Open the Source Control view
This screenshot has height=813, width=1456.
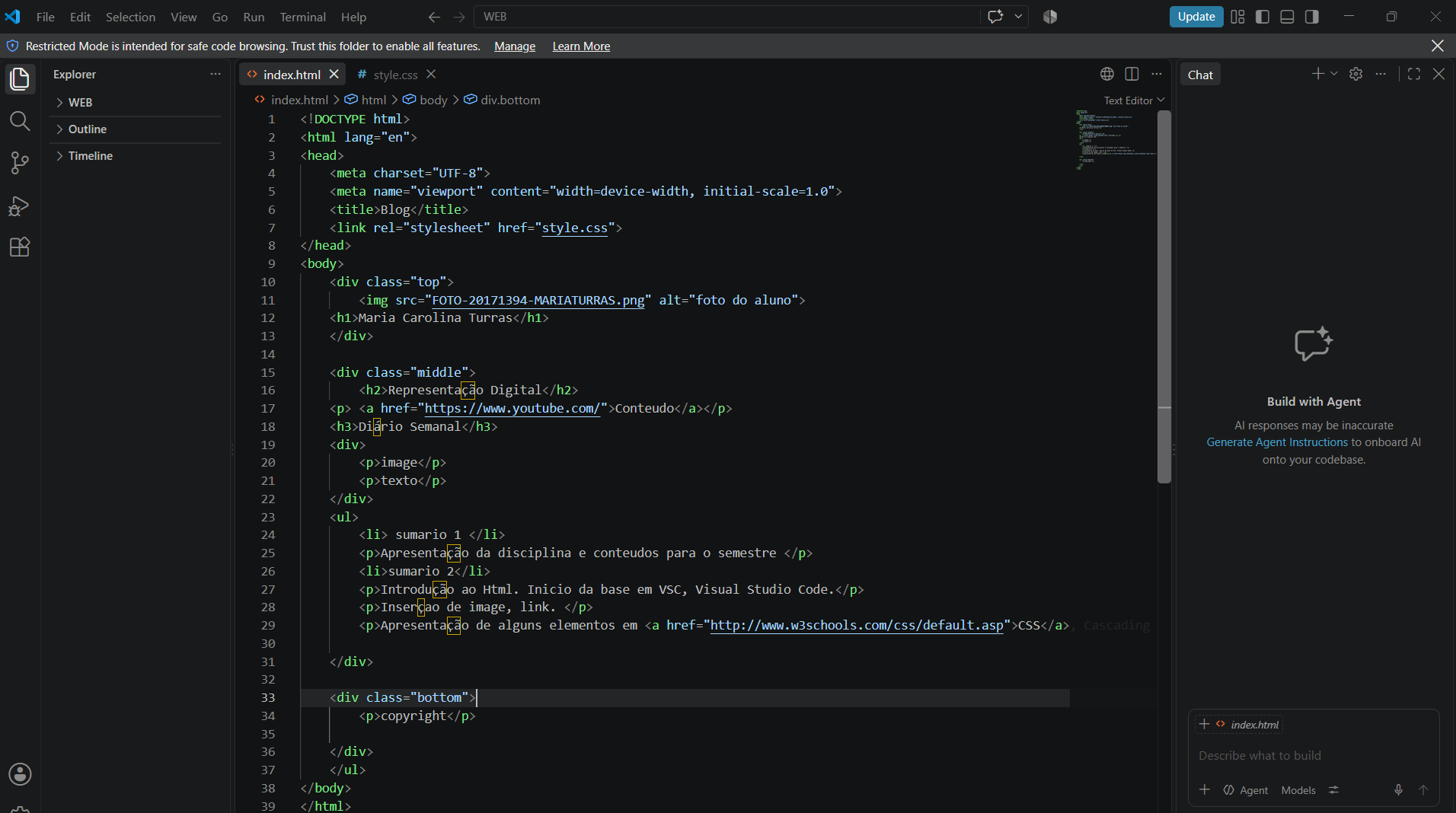click(20, 163)
